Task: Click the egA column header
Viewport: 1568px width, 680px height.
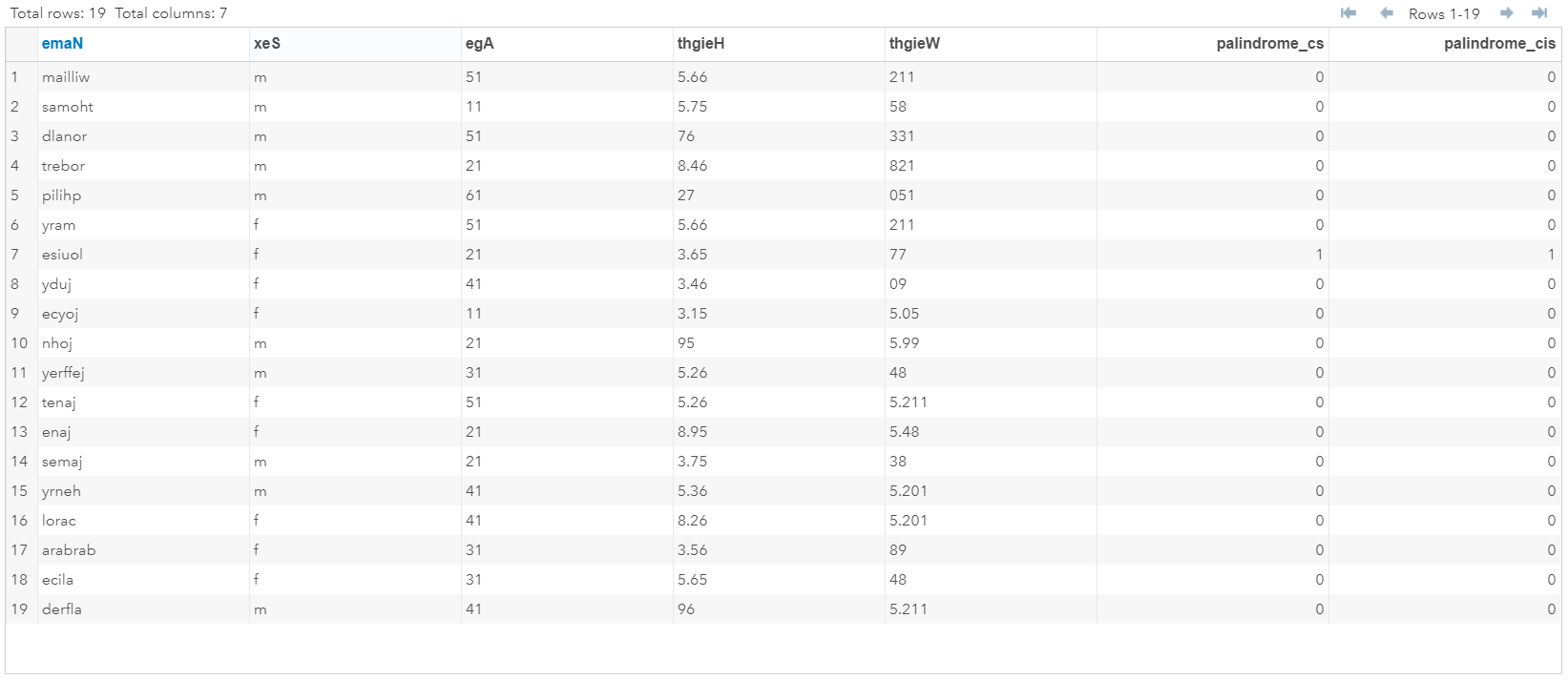Action: (479, 44)
